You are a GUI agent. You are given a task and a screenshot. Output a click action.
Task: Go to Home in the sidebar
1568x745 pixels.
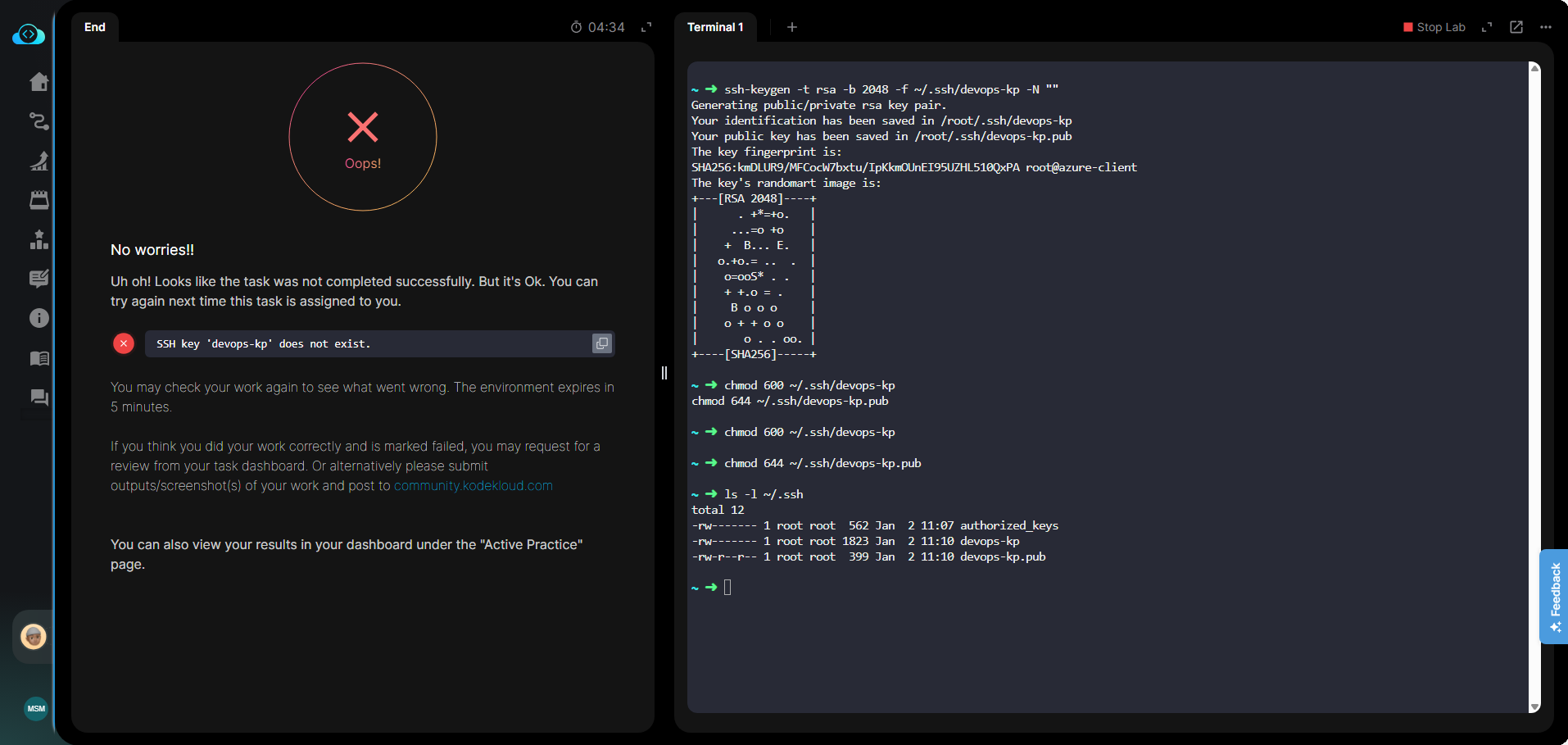click(39, 82)
